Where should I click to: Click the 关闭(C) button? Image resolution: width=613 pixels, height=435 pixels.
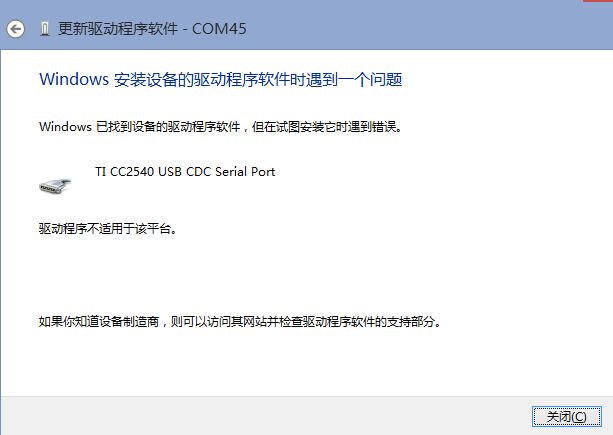click(x=566, y=417)
